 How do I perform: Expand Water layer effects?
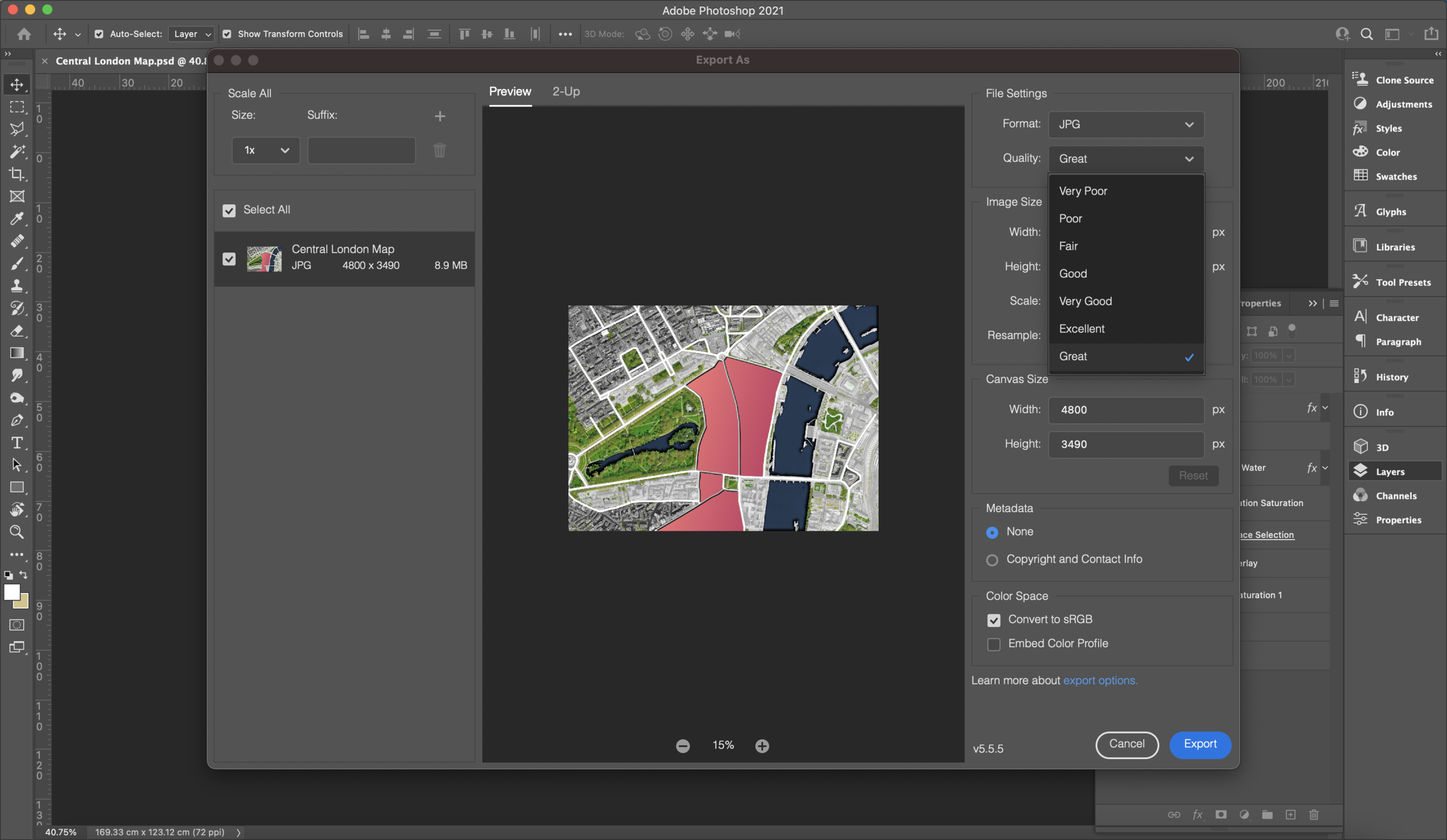point(1325,468)
